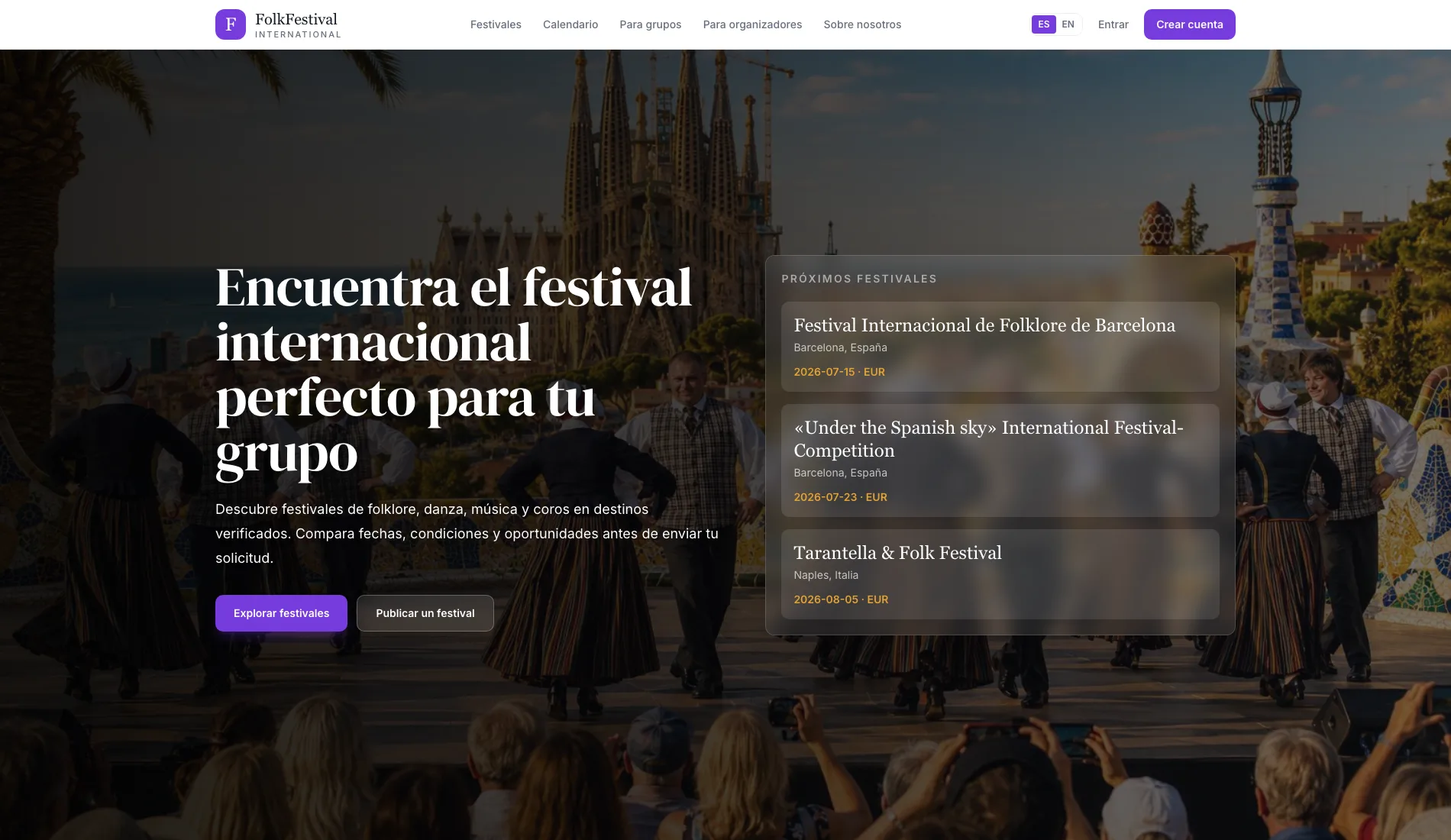Click the Próximos festivales heading

pos(859,279)
